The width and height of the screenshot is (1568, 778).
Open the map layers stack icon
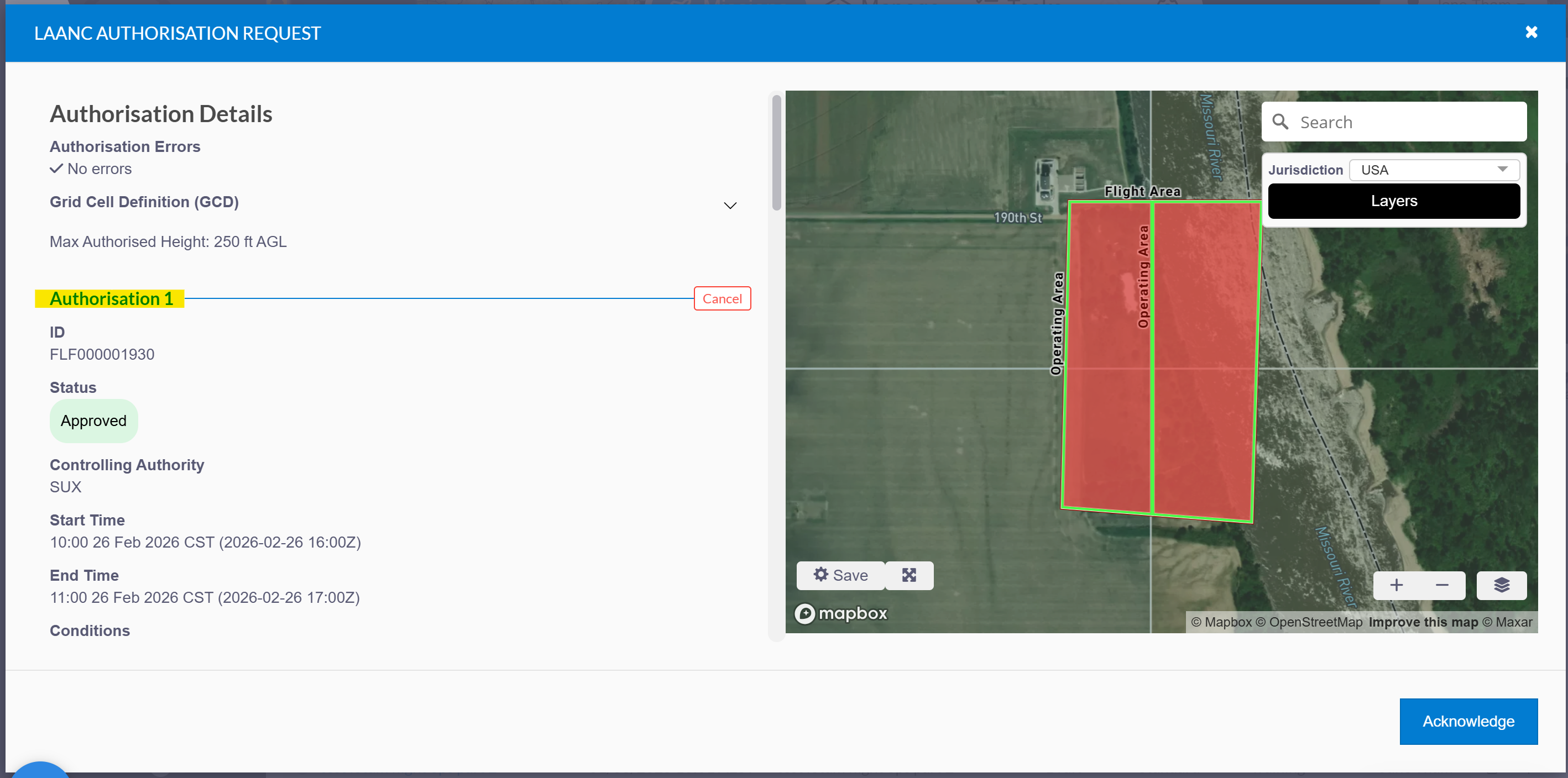1501,585
